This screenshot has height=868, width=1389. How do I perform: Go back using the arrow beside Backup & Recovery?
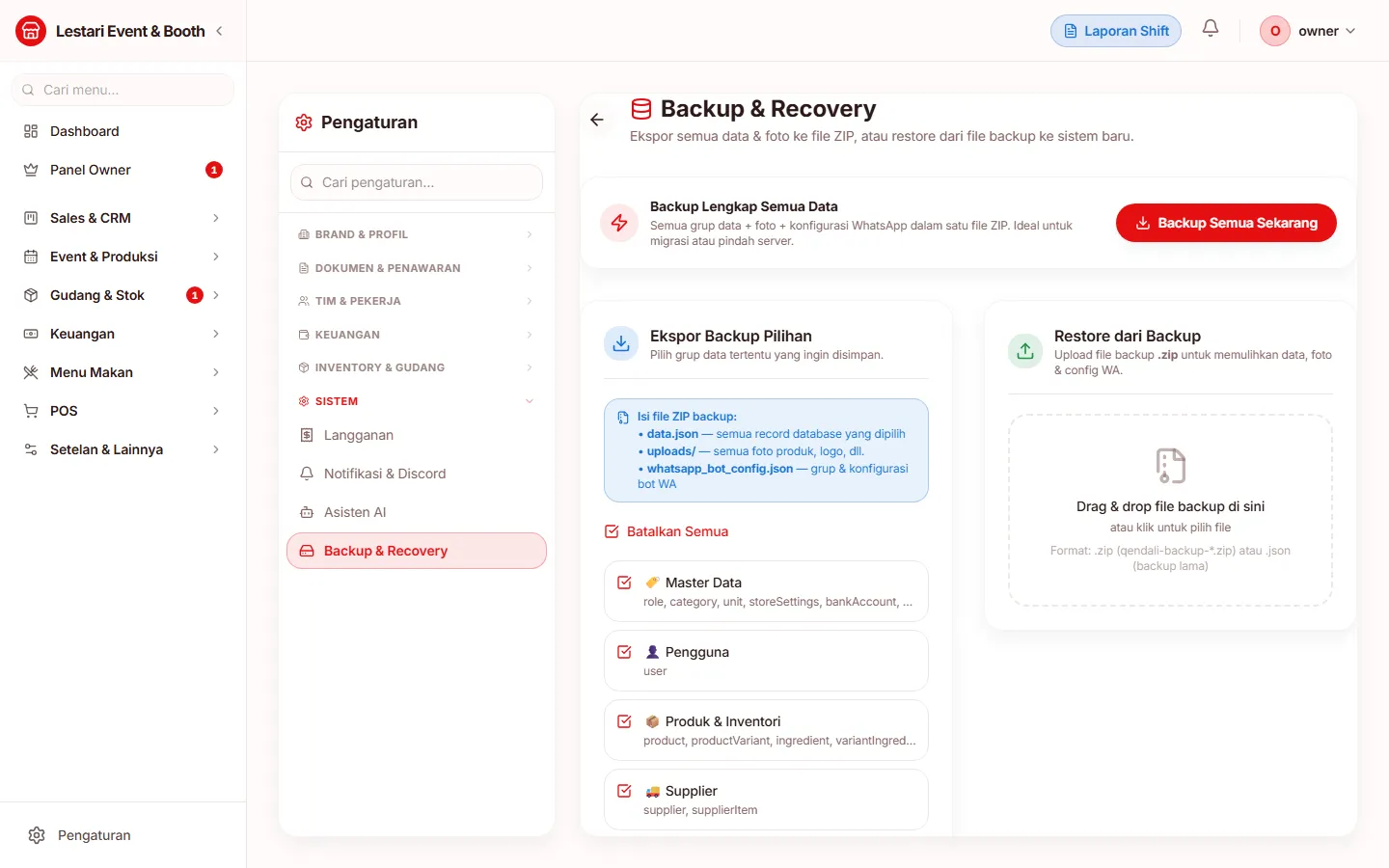[597, 120]
